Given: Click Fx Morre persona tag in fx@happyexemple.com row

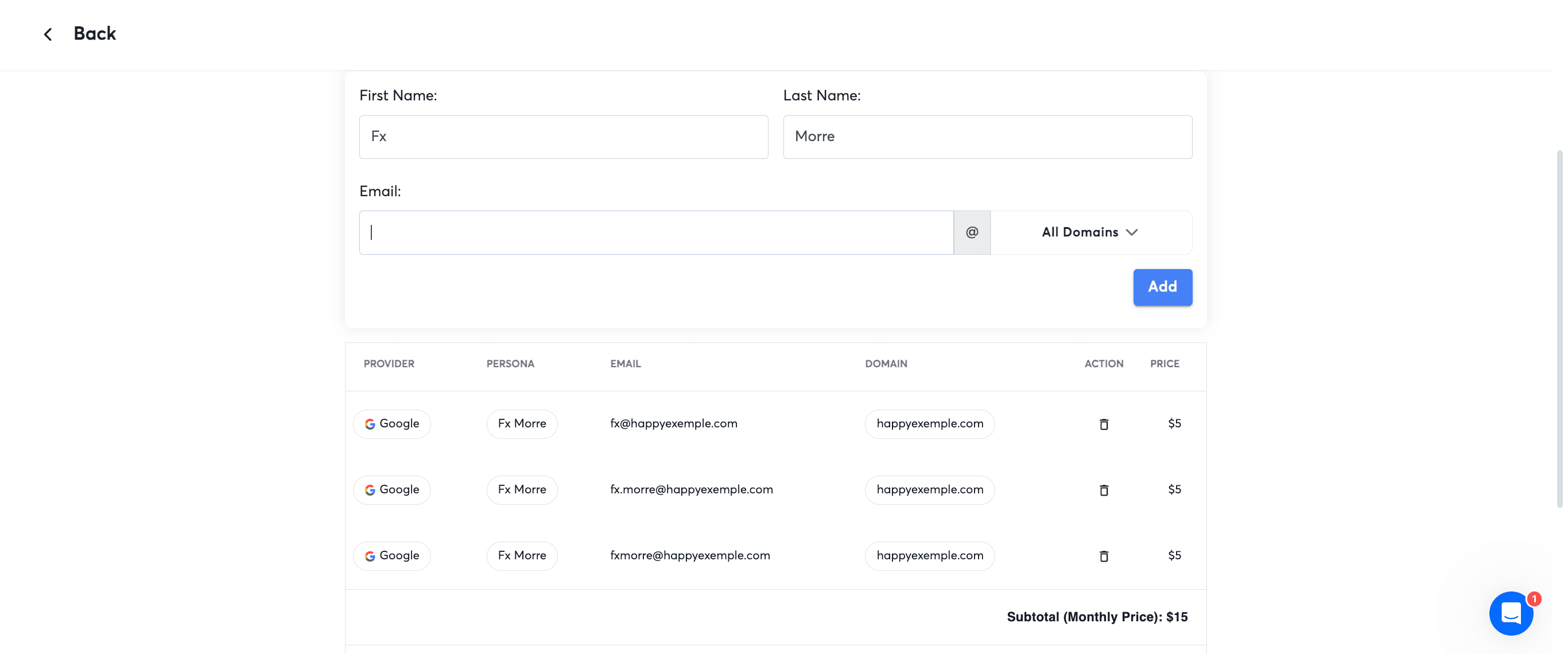Looking at the screenshot, I should (x=522, y=424).
